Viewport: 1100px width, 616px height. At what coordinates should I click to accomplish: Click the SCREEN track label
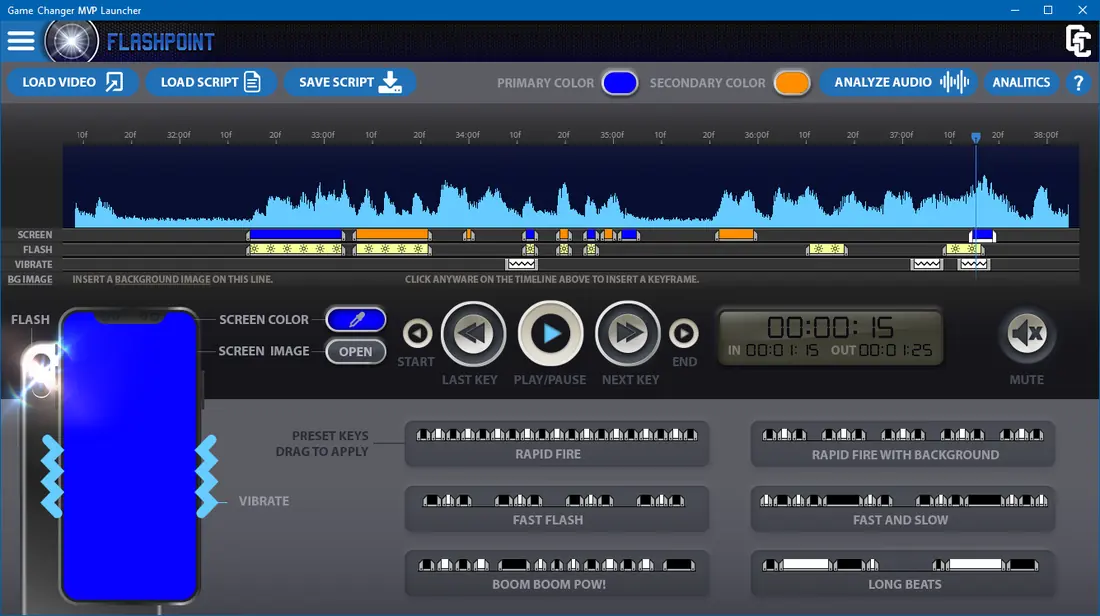point(34,235)
